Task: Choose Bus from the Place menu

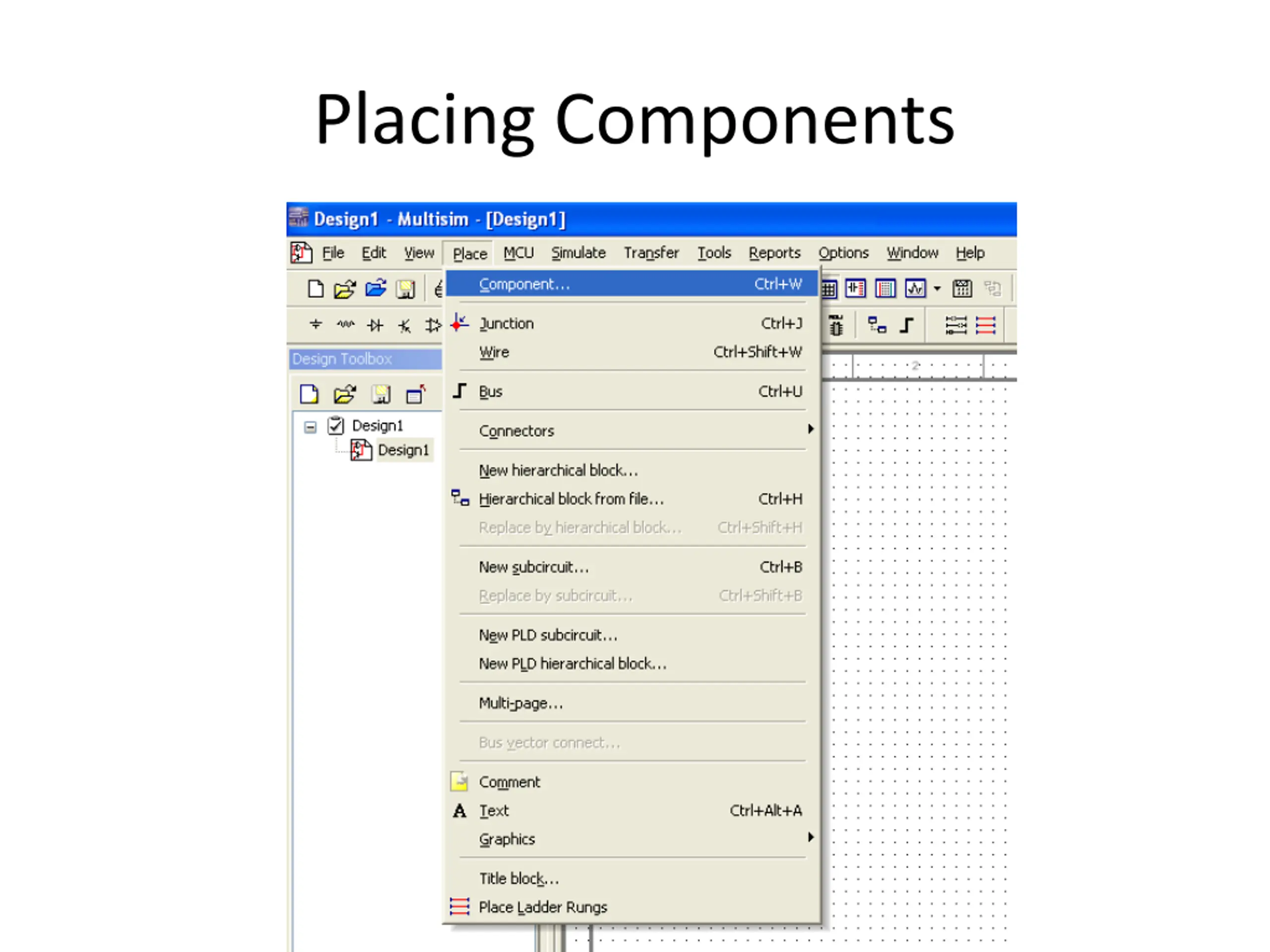Action: point(632,391)
